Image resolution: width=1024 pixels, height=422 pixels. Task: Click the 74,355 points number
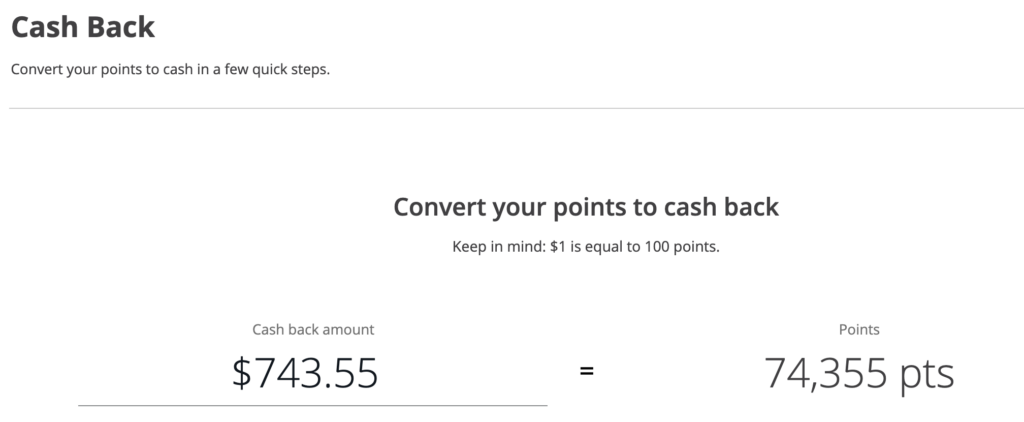[824, 373]
